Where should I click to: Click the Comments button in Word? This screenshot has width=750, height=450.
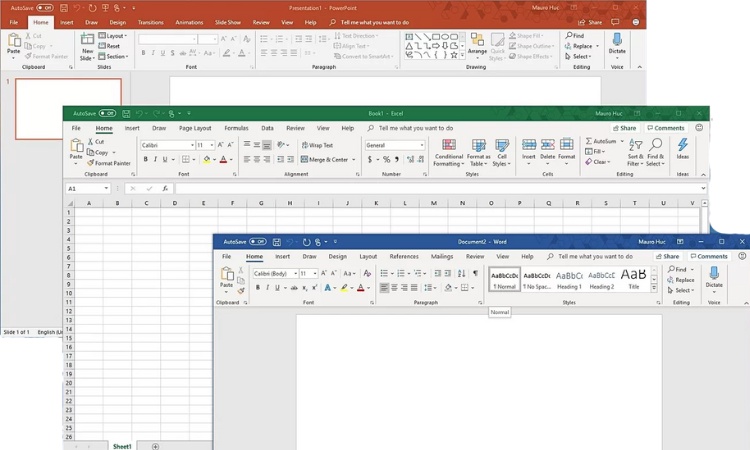[x=709, y=256]
